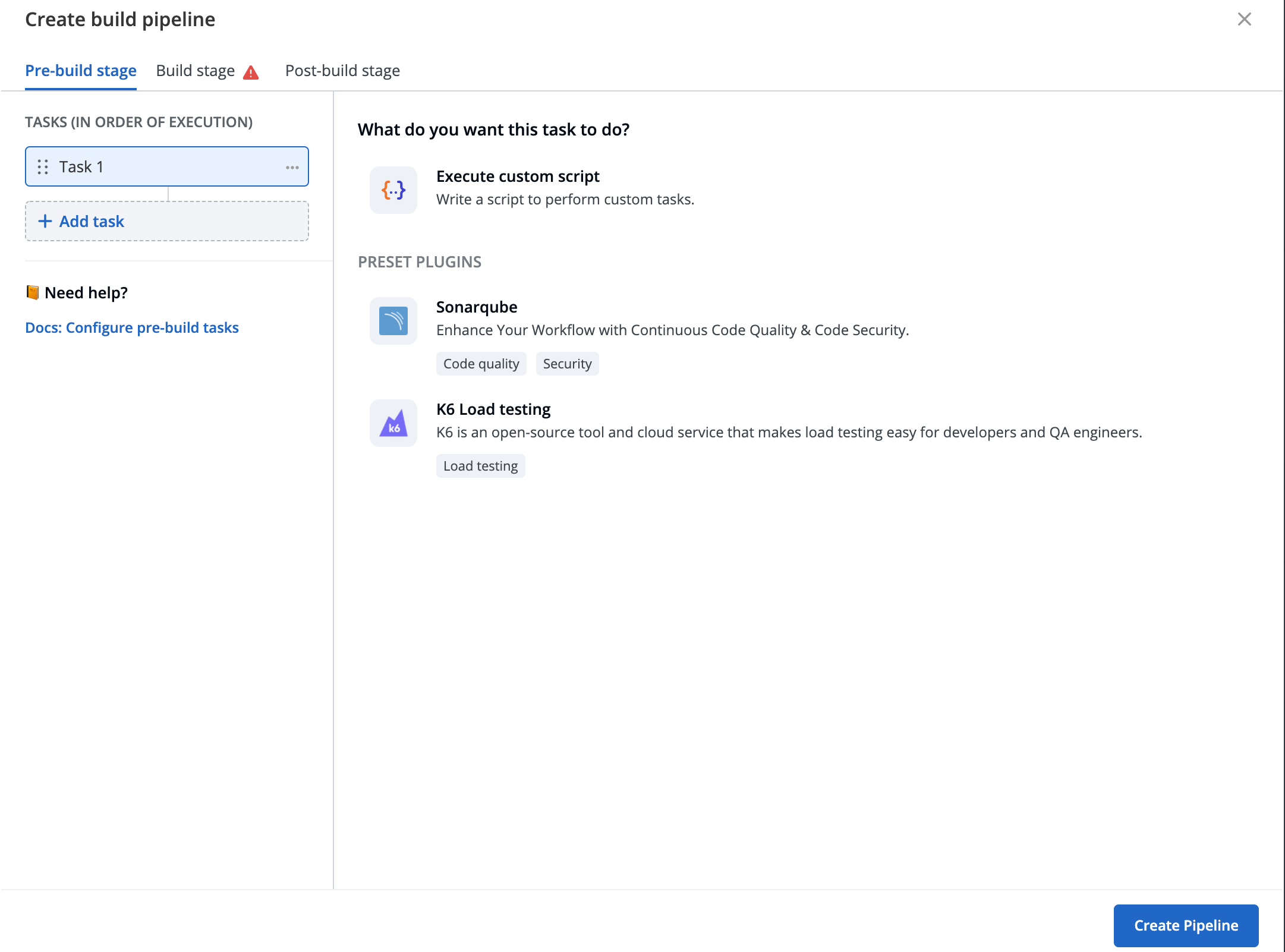Click the Execute custom script curly-brace icon
Screen dimensions: 1285x952
393,190
